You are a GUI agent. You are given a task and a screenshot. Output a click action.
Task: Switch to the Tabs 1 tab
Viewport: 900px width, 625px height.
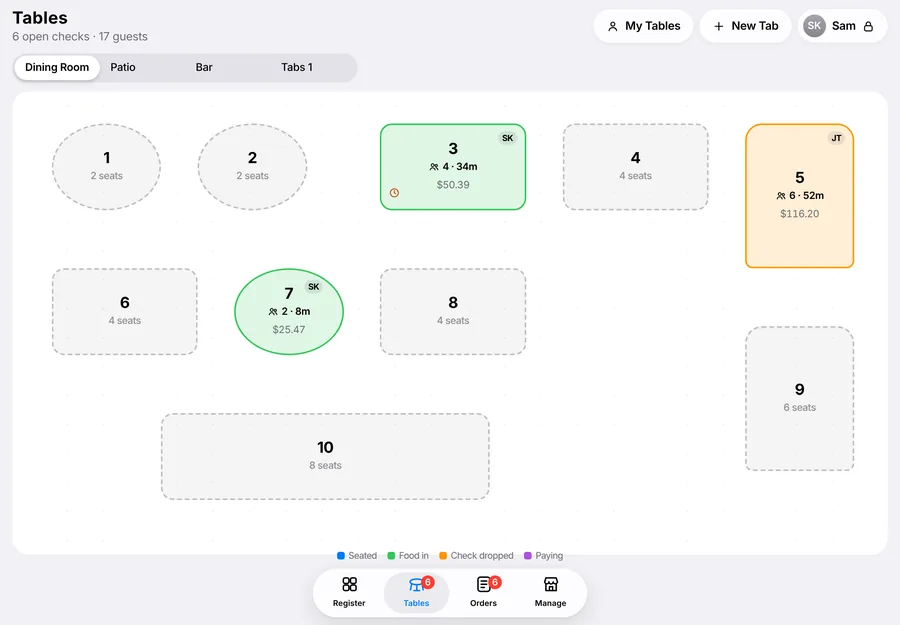pos(297,67)
